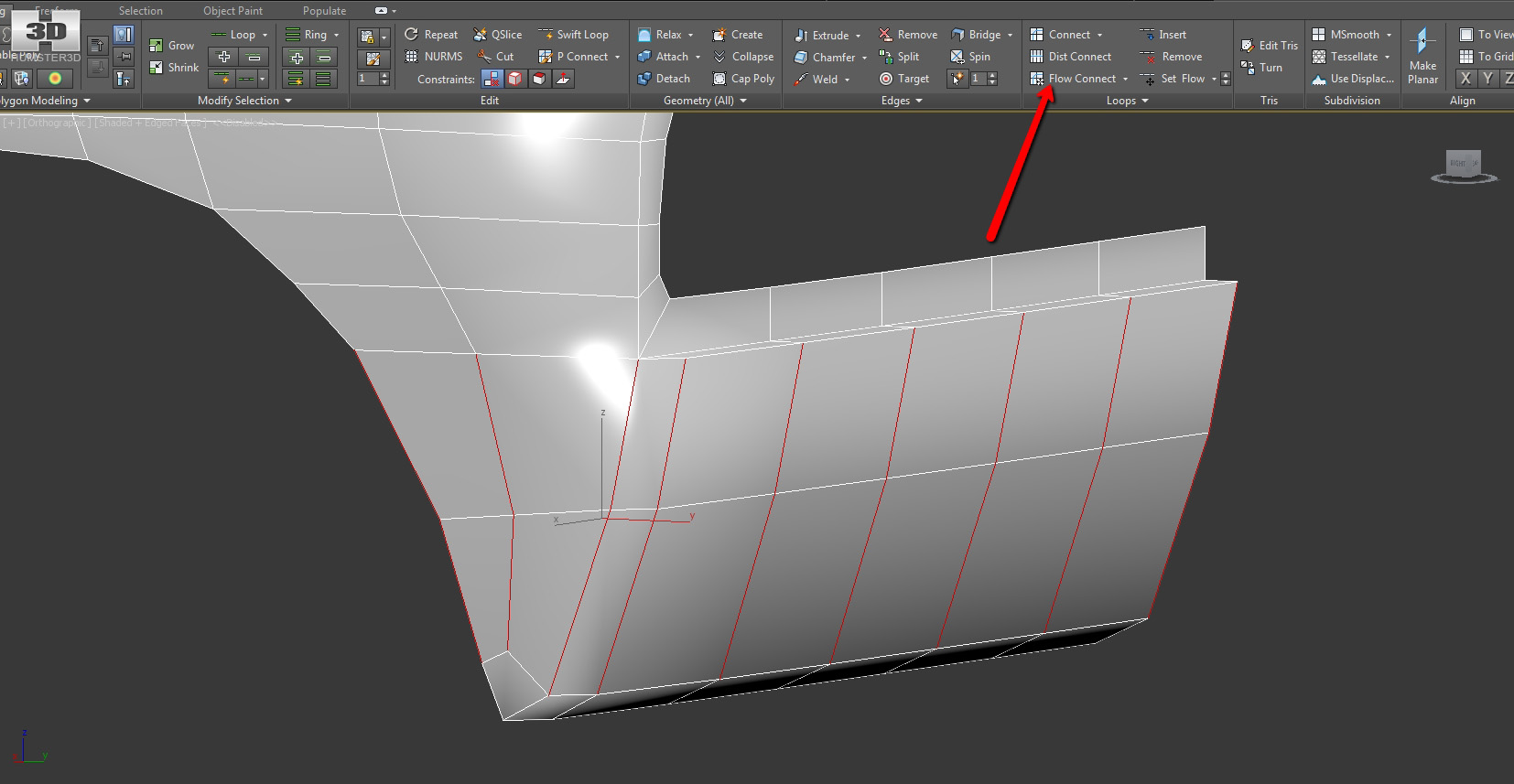Activate the Swift Loop tool

pos(574,35)
